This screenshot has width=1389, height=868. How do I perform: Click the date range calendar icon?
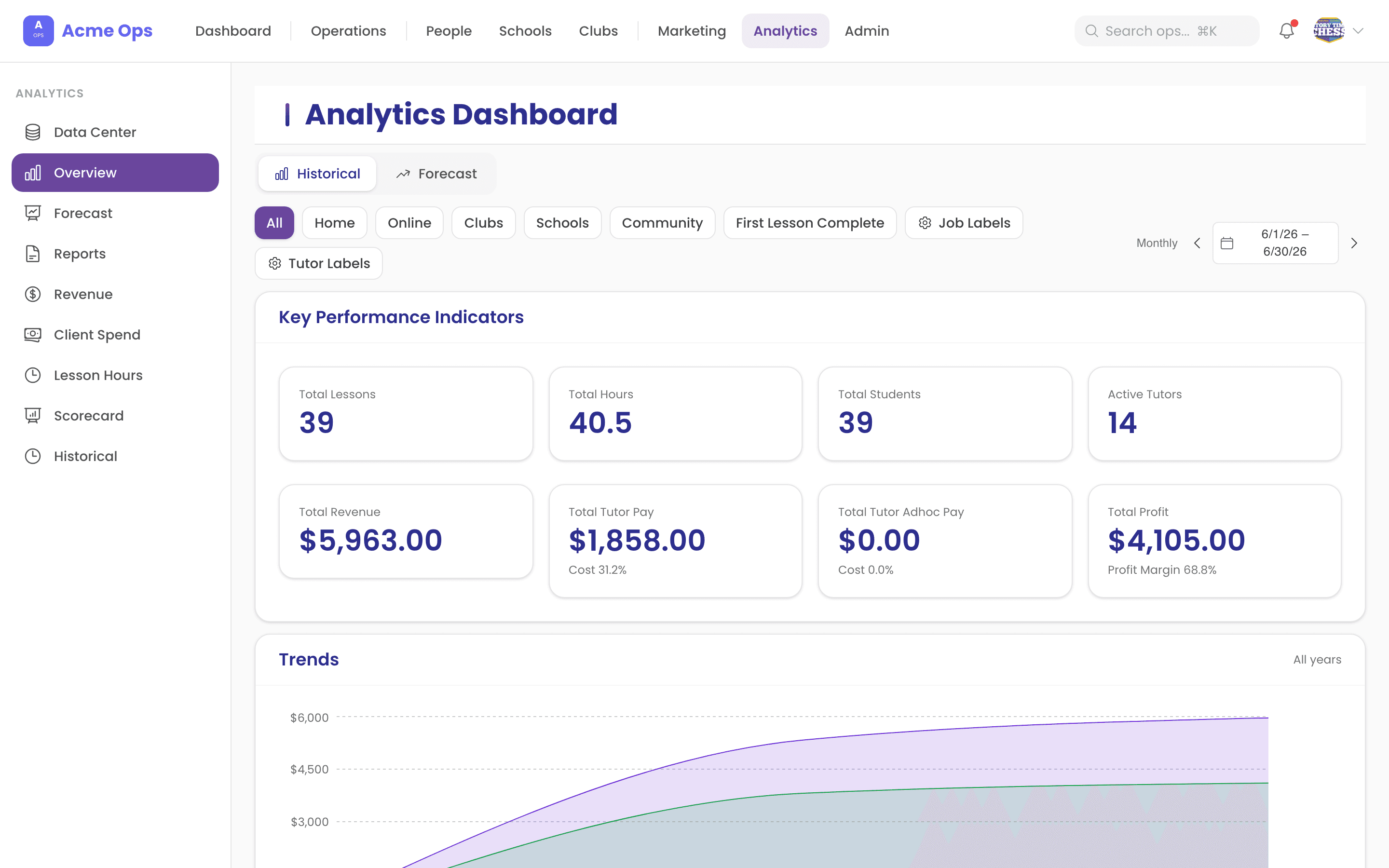pos(1226,243)
